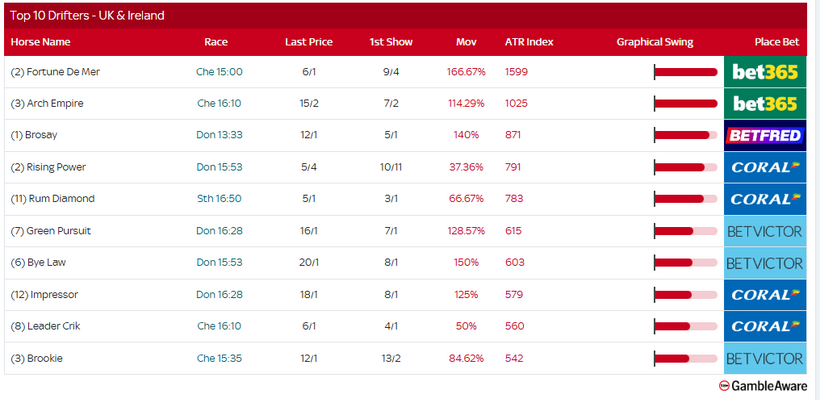
Task: Click Fortune De Mer graphical swing bar
Action: click(x=685, y=72)
